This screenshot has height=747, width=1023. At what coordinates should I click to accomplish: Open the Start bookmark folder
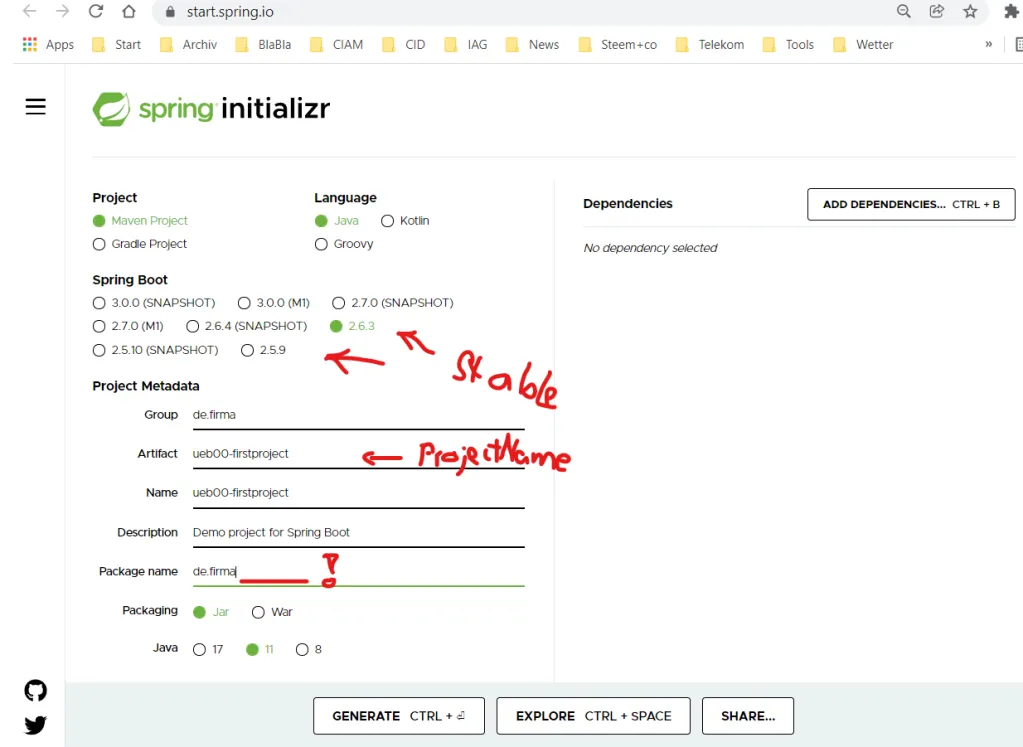117,44
